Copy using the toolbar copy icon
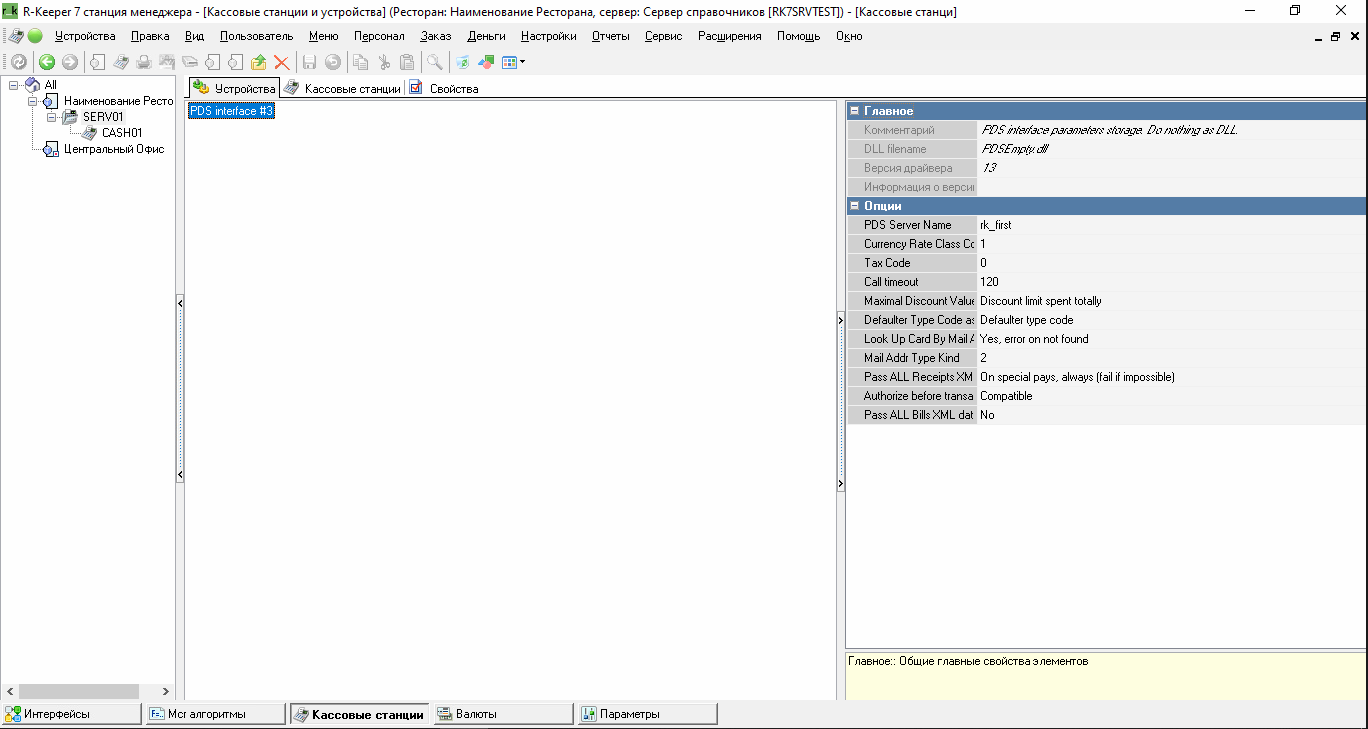 [360, 62]
